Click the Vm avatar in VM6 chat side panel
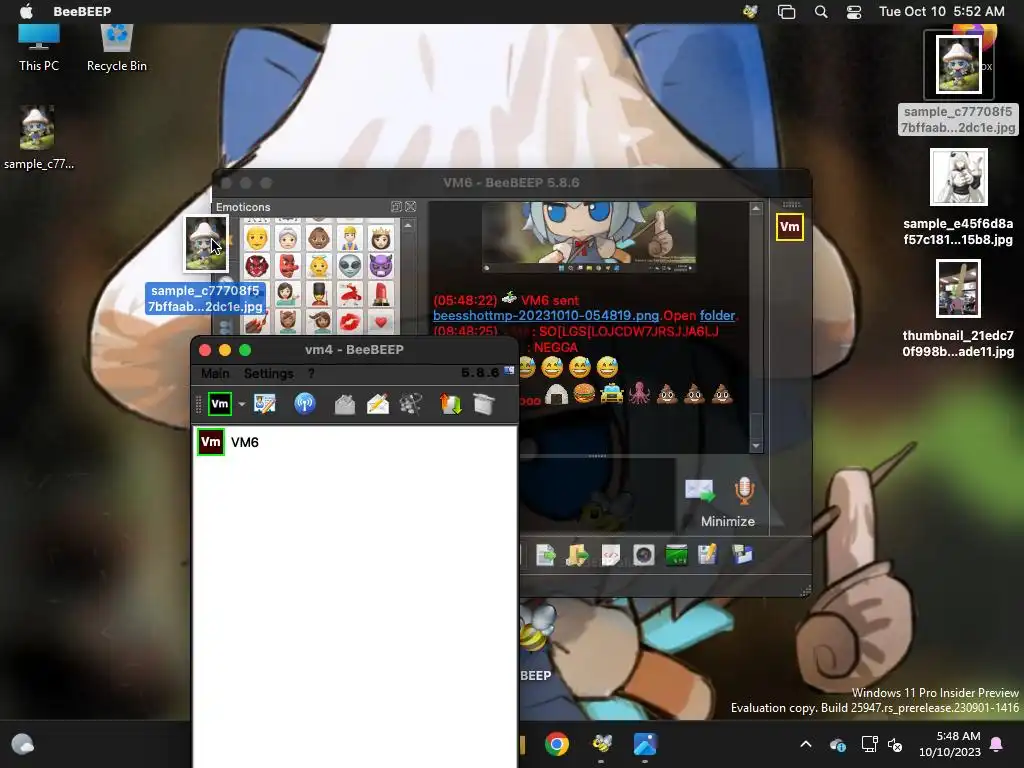This screenshot has height=768, width=1024. click(790, 227)
